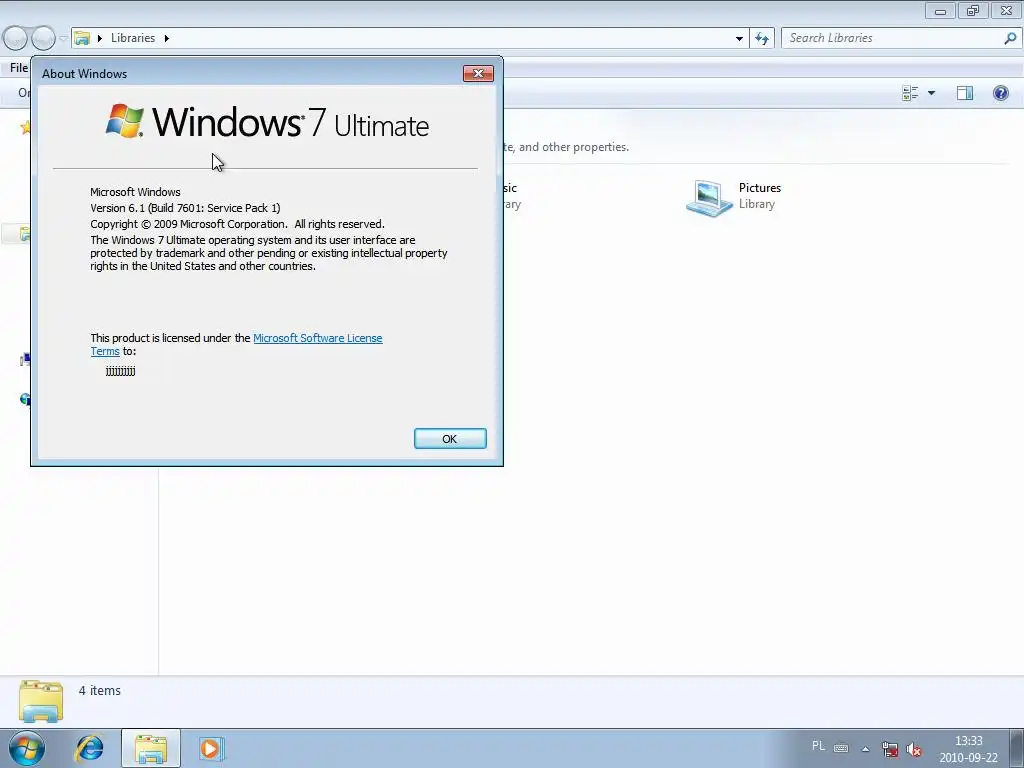Click the Libraries icon in details pane
1024x768 pixels.
(41, 701)
